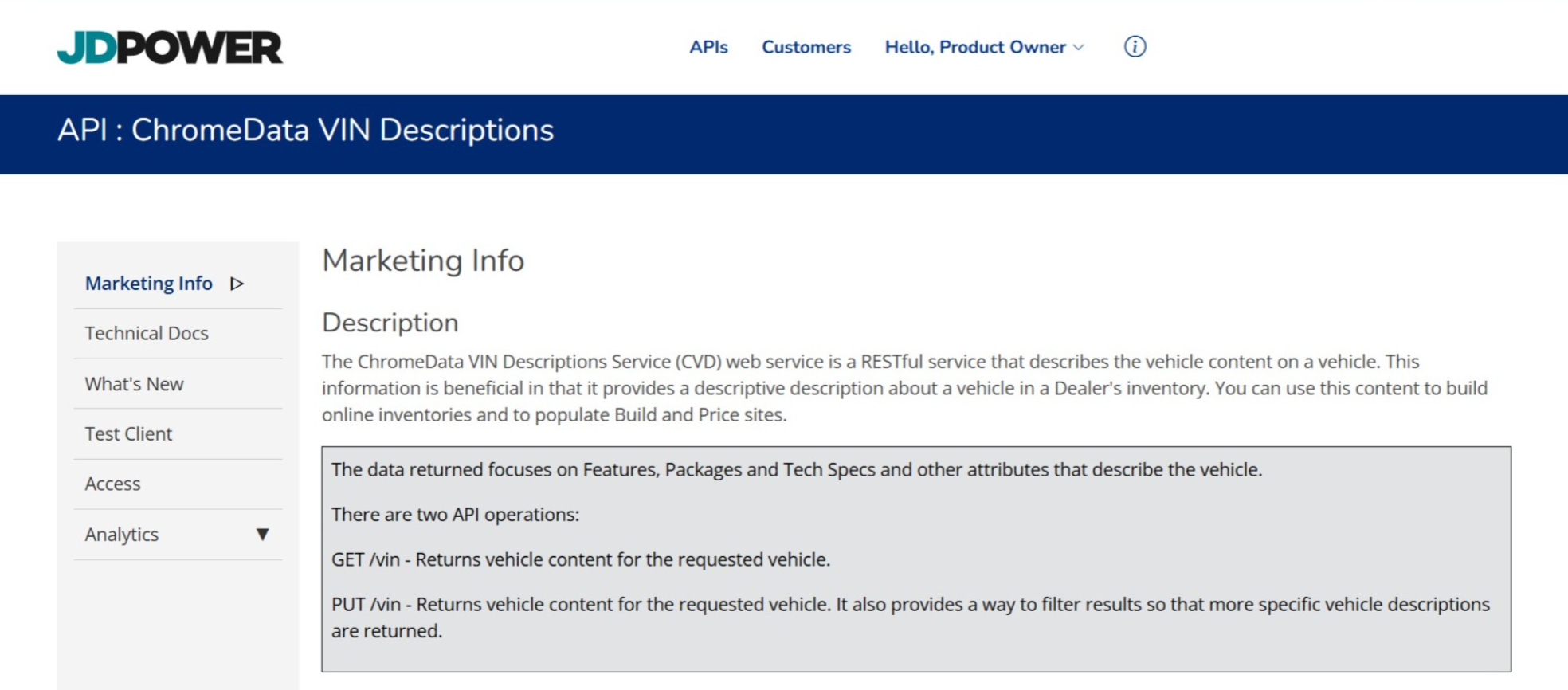
Task: Open the What's New section
Action: (x=134, y=384)
